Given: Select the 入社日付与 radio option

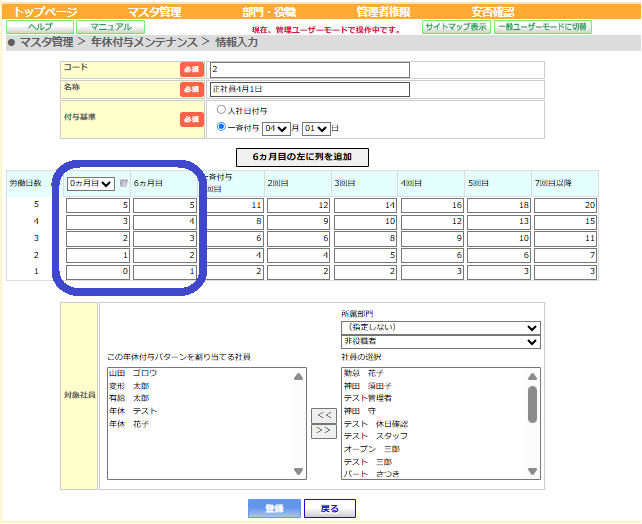Looking at the screenshot, I should pyautogui.click(x=221, y=110).
